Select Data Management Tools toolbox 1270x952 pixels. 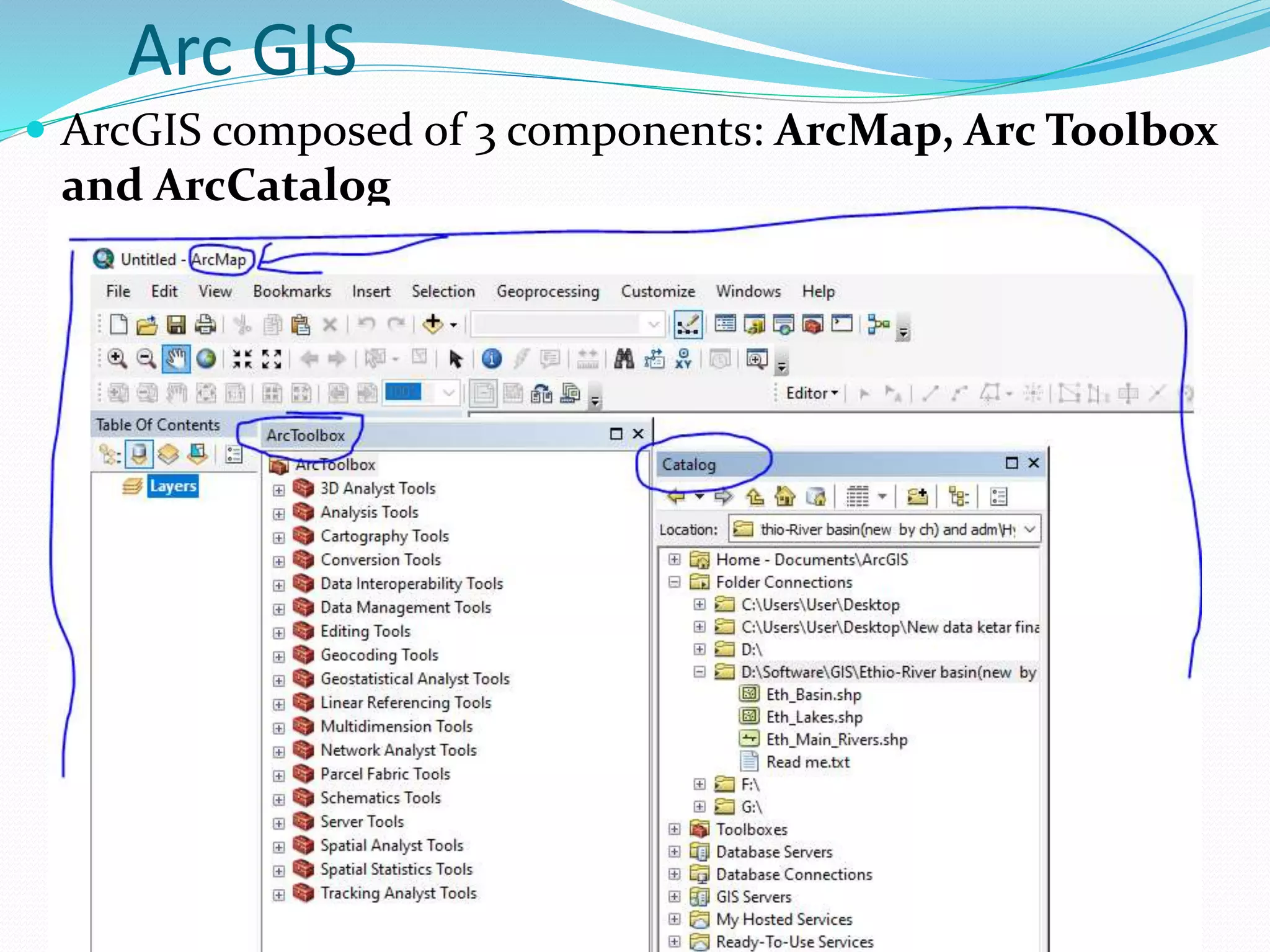406,607
